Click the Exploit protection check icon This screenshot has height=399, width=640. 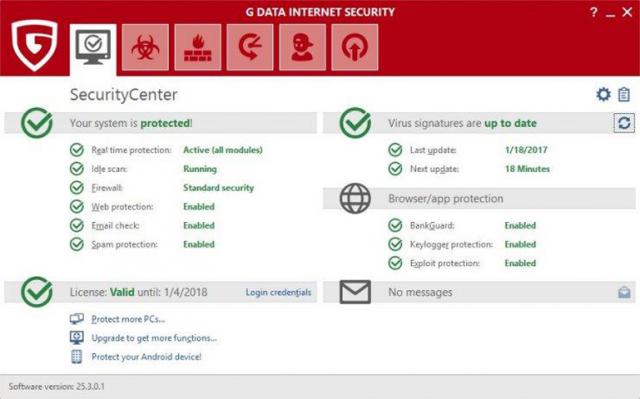click(x=395, y=263)
